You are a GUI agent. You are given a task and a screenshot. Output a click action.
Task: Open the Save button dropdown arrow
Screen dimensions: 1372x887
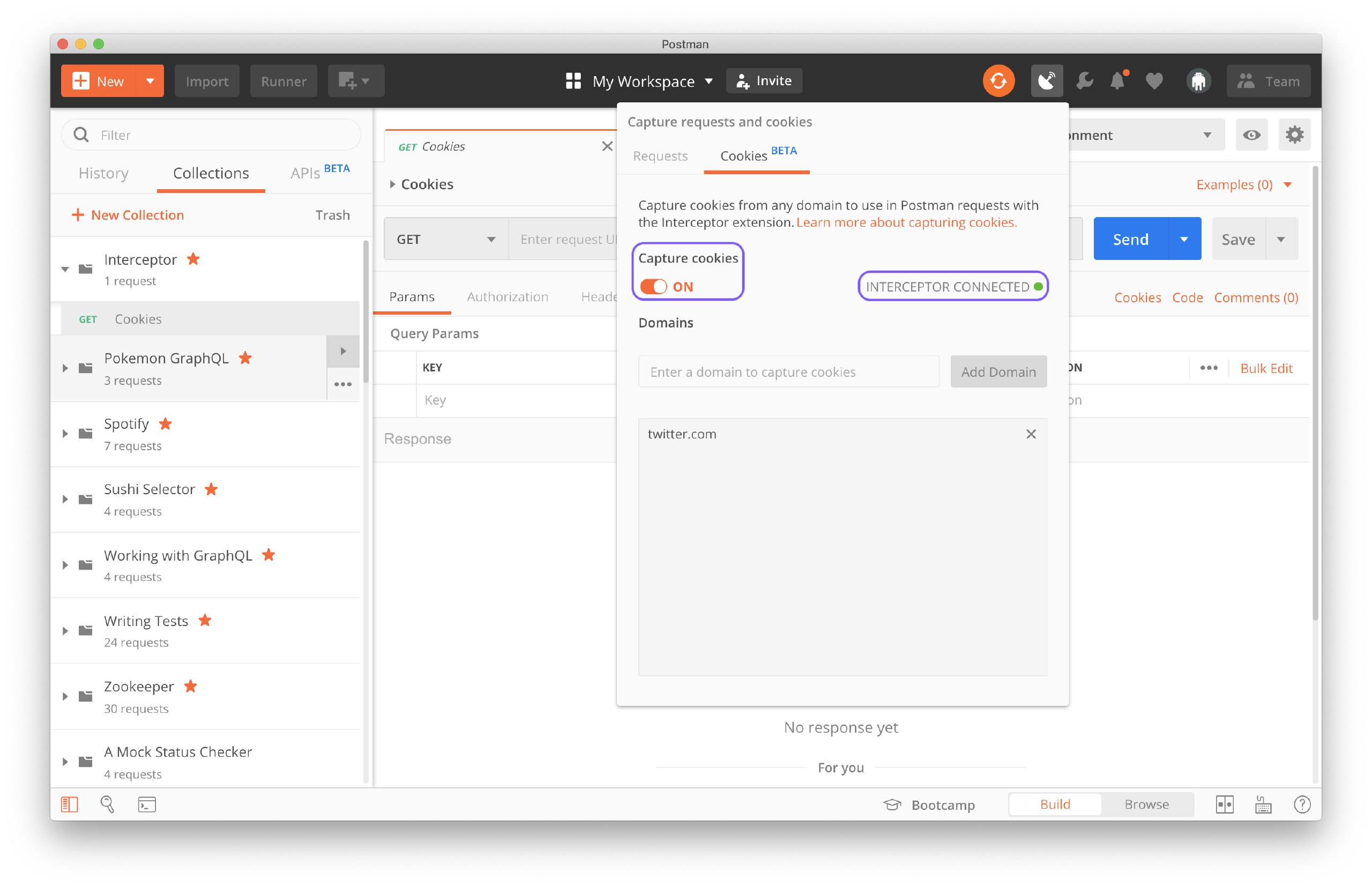[x=1280, y=239]
